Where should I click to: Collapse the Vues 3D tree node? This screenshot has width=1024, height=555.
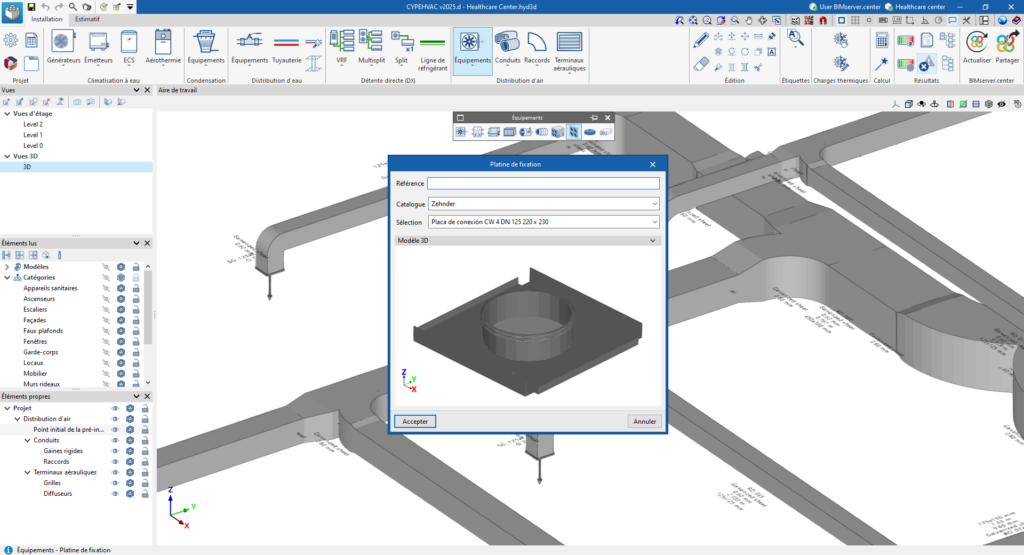[x=7, y=157]
